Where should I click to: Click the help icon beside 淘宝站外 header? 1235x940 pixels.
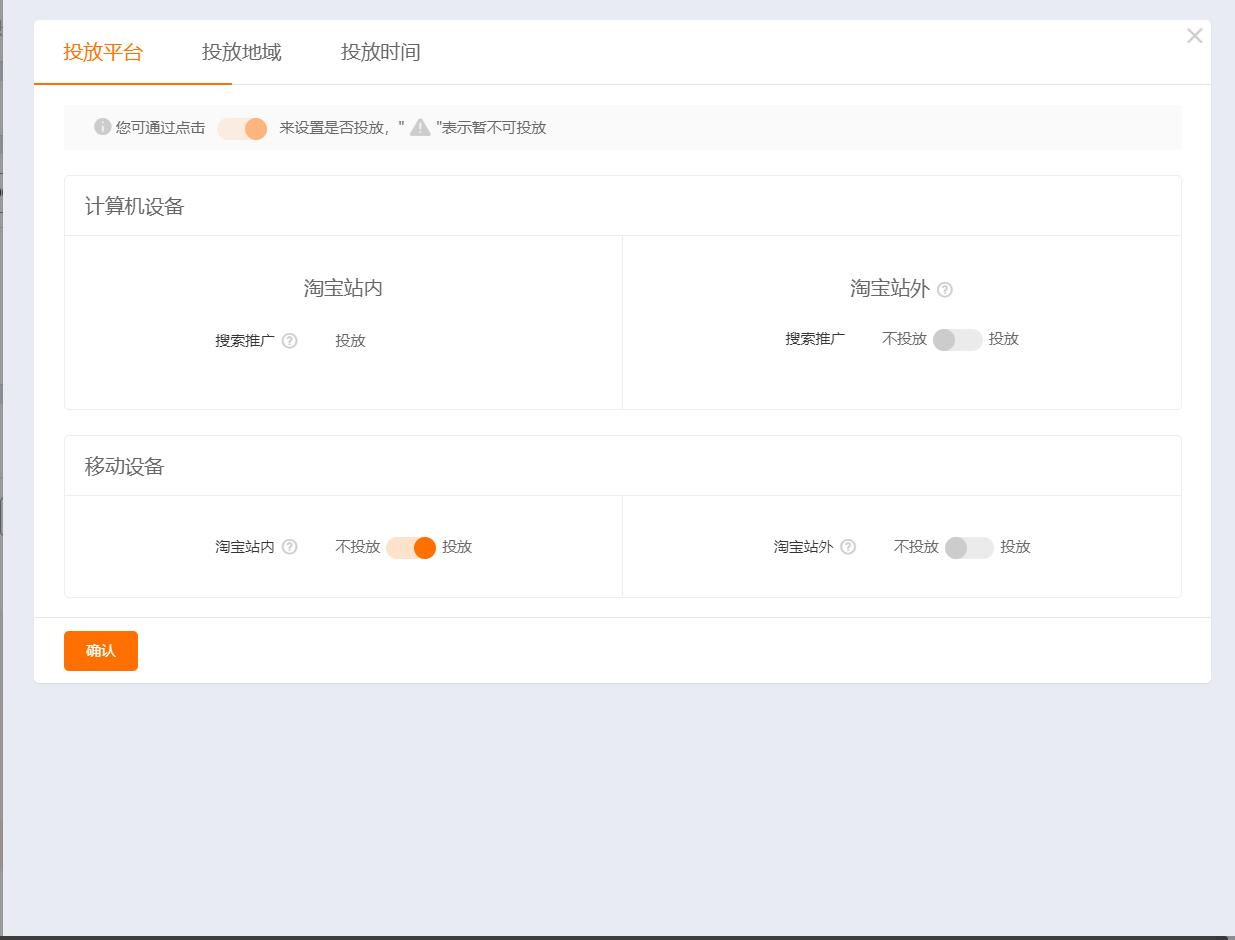click(x=945, y=290)
